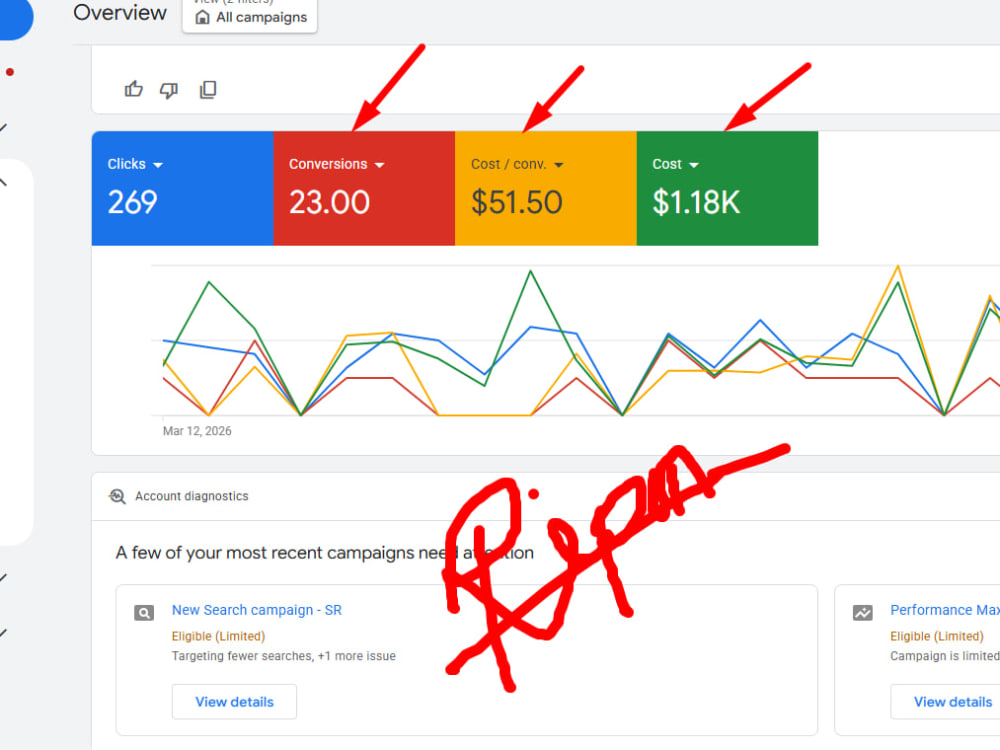Click the house icon in All campaigns

pyautogui.click(x=202, y=17)
